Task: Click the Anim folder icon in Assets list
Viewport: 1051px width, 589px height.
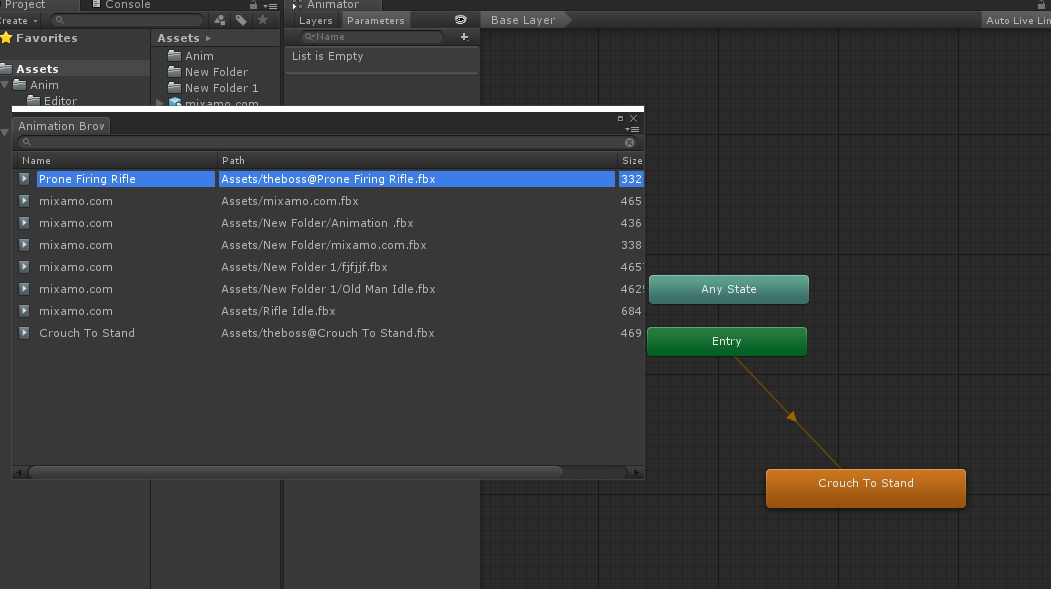Action: pyautogui.click(x=174, y=56)
